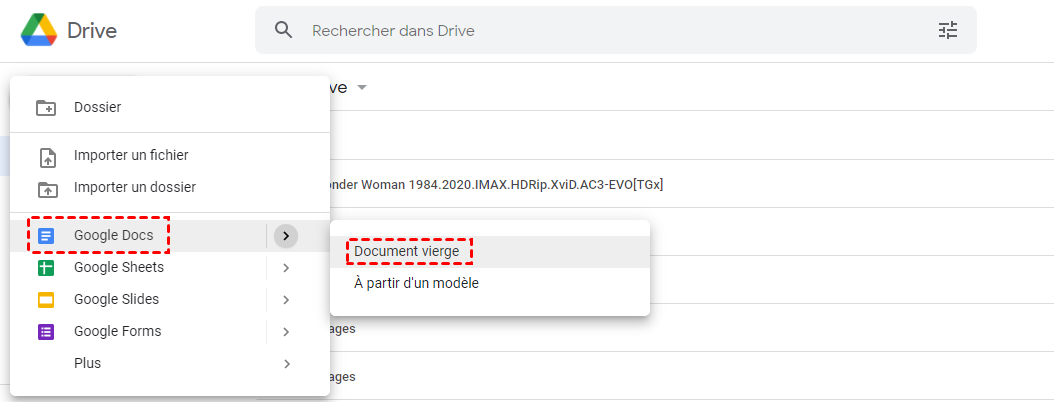Image resolution: width=1054 pixels, height=402 pixels.
Task: Click the search magnifier icon
Action: pyautogui.click(x=284, y=30)
